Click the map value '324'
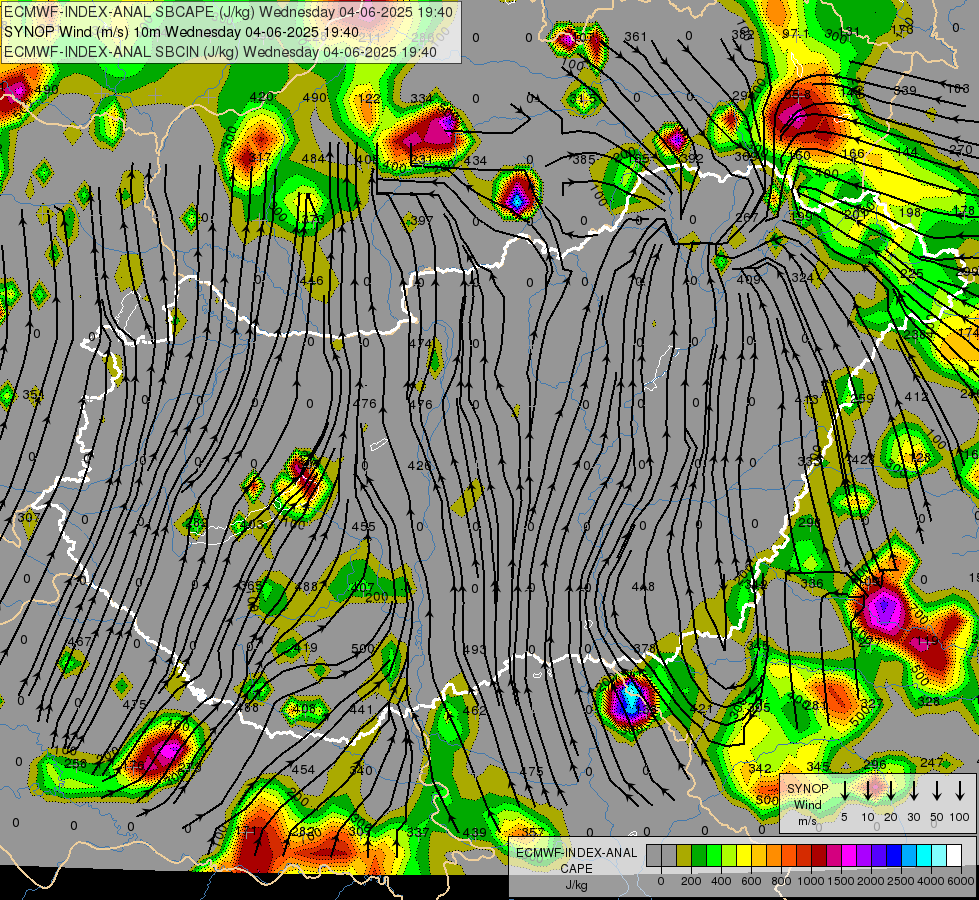The image size is (979, 900). click(x=802, y=277)
